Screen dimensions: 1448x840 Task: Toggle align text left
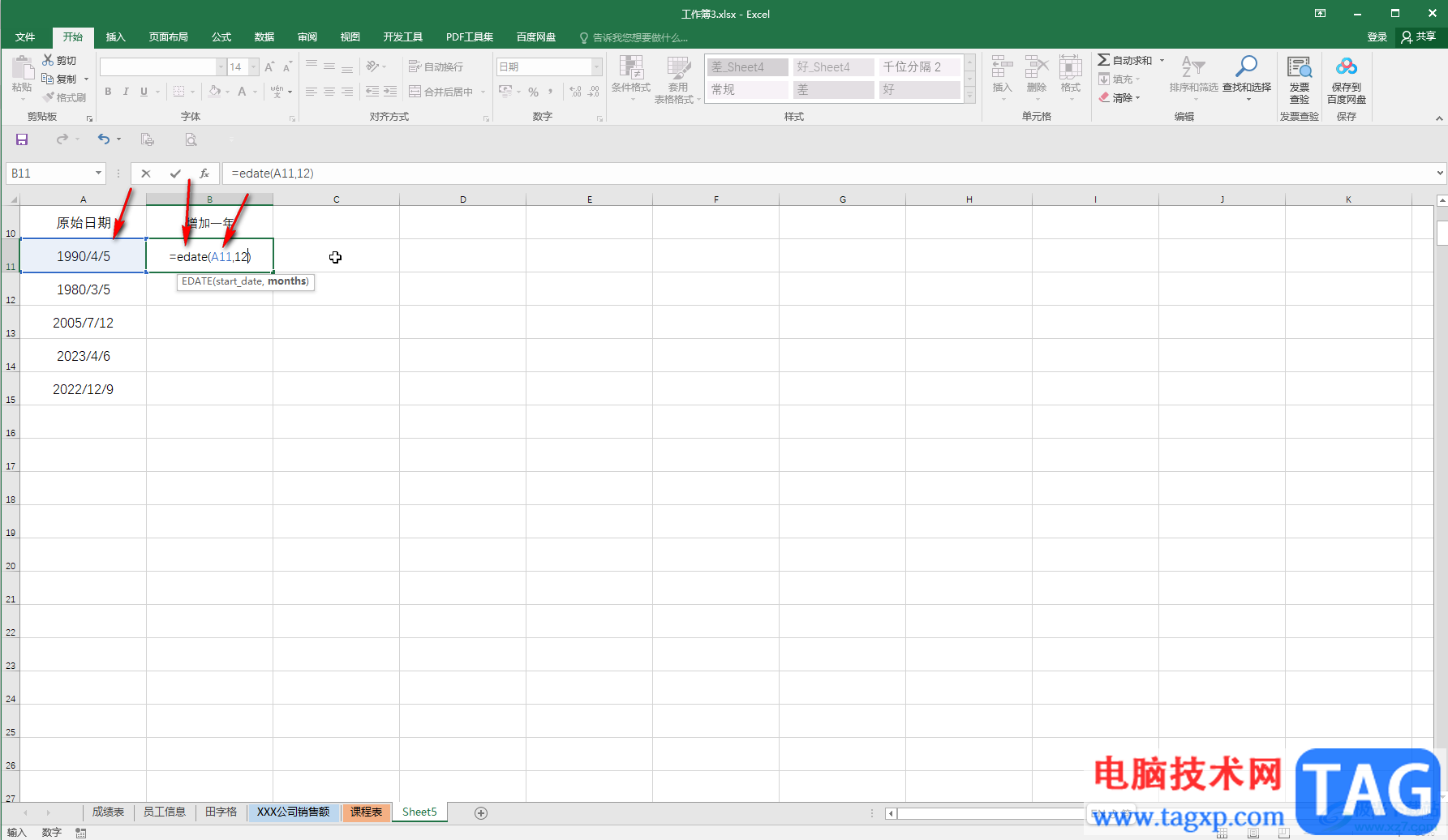click(x=312, y=92)
